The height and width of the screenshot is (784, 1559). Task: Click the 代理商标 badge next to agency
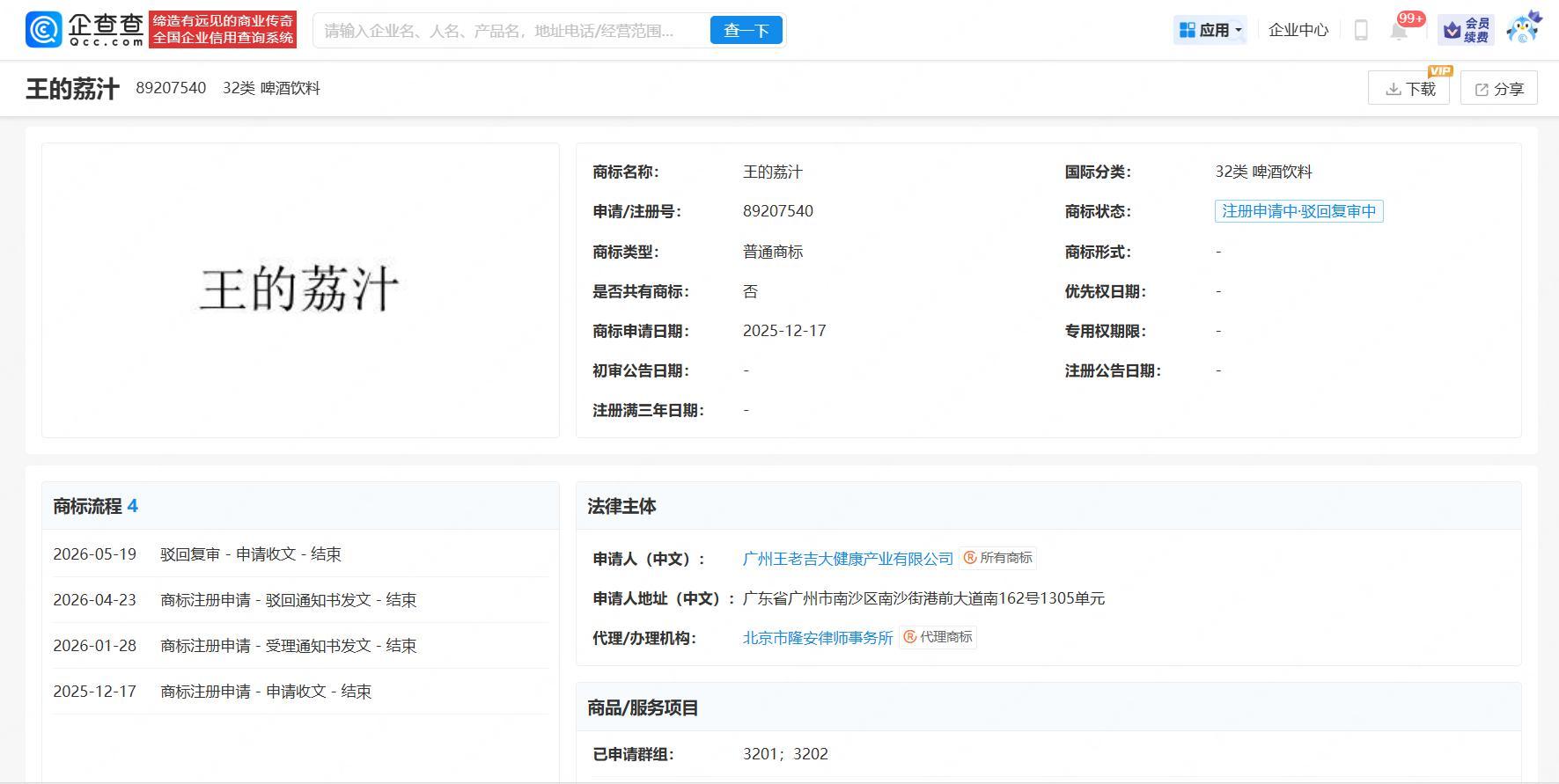[x=938, y=637]
